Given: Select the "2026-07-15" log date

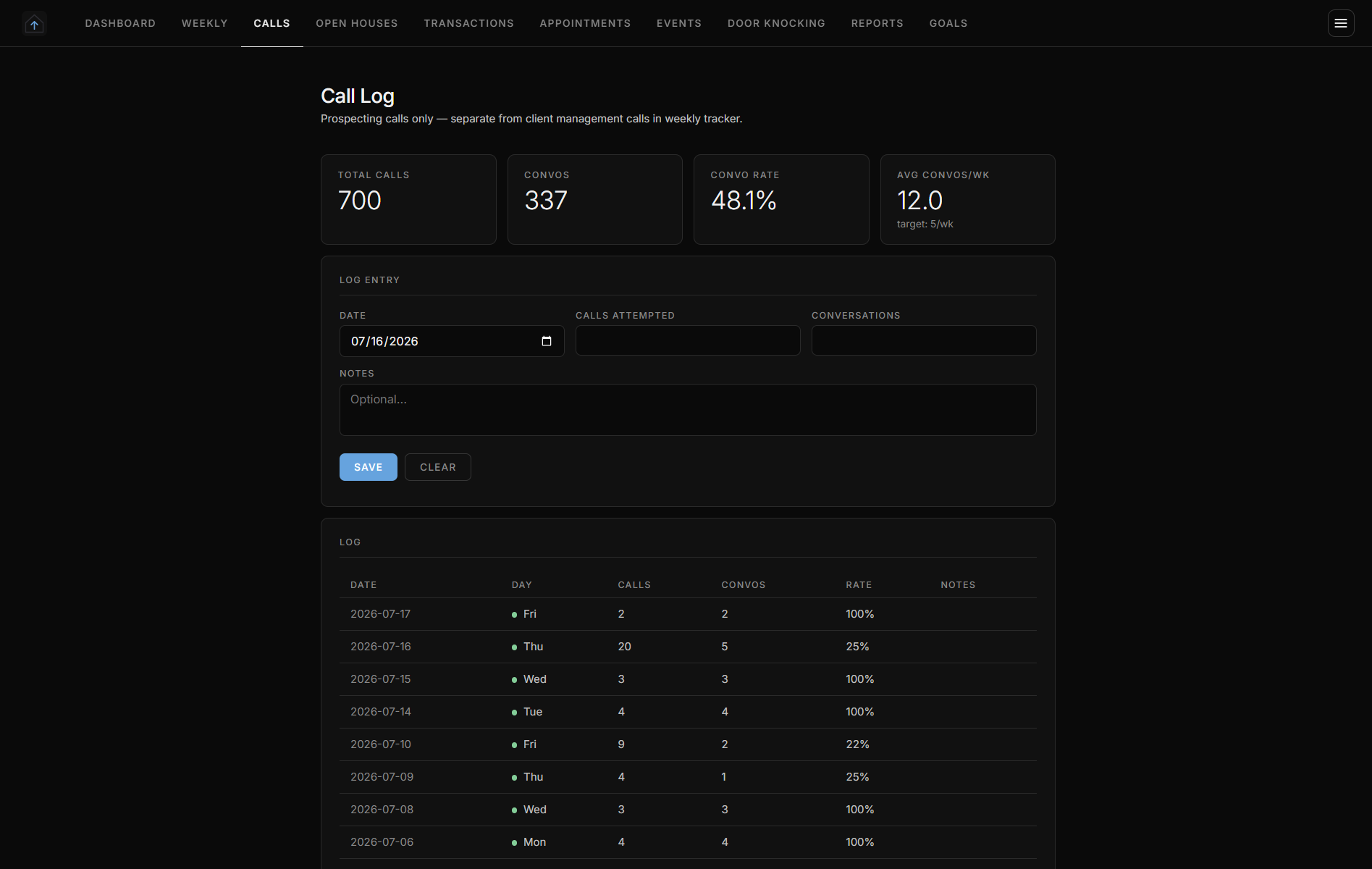Looking at the screenshot, I should click(380, 679).
